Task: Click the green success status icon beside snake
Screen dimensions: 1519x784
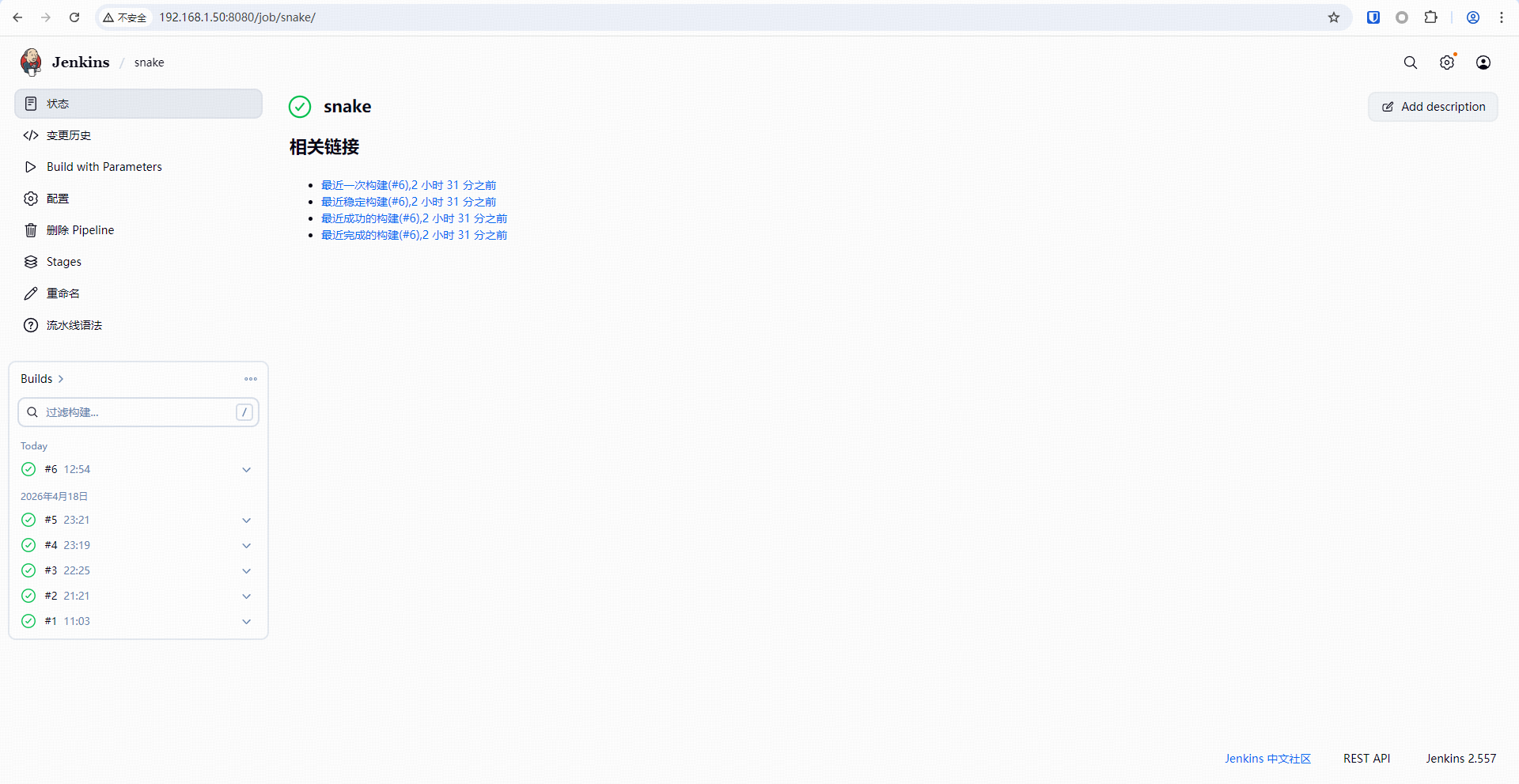Action: coord(300,107)
